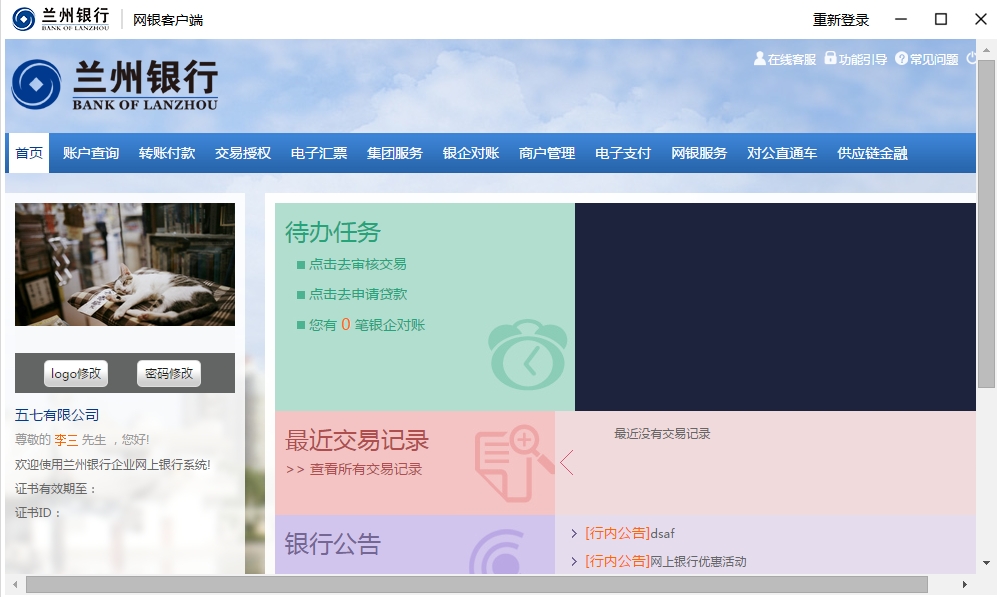This screenshot has width=998, height=597.
Task: Click the horizontal scrollbar right arrow
Action: [965, 584]
